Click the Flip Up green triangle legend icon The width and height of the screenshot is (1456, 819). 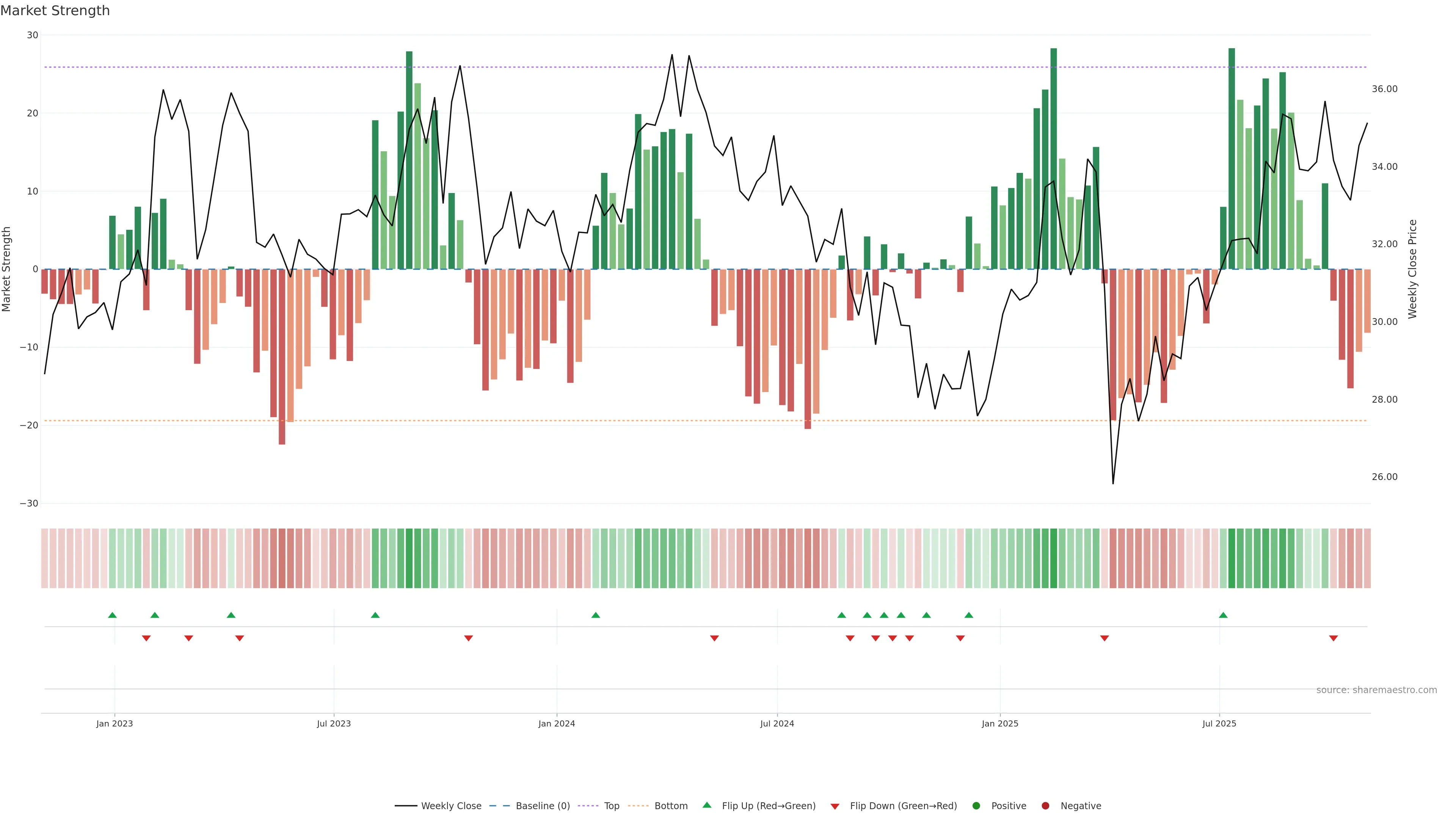(x=706, y=805)
